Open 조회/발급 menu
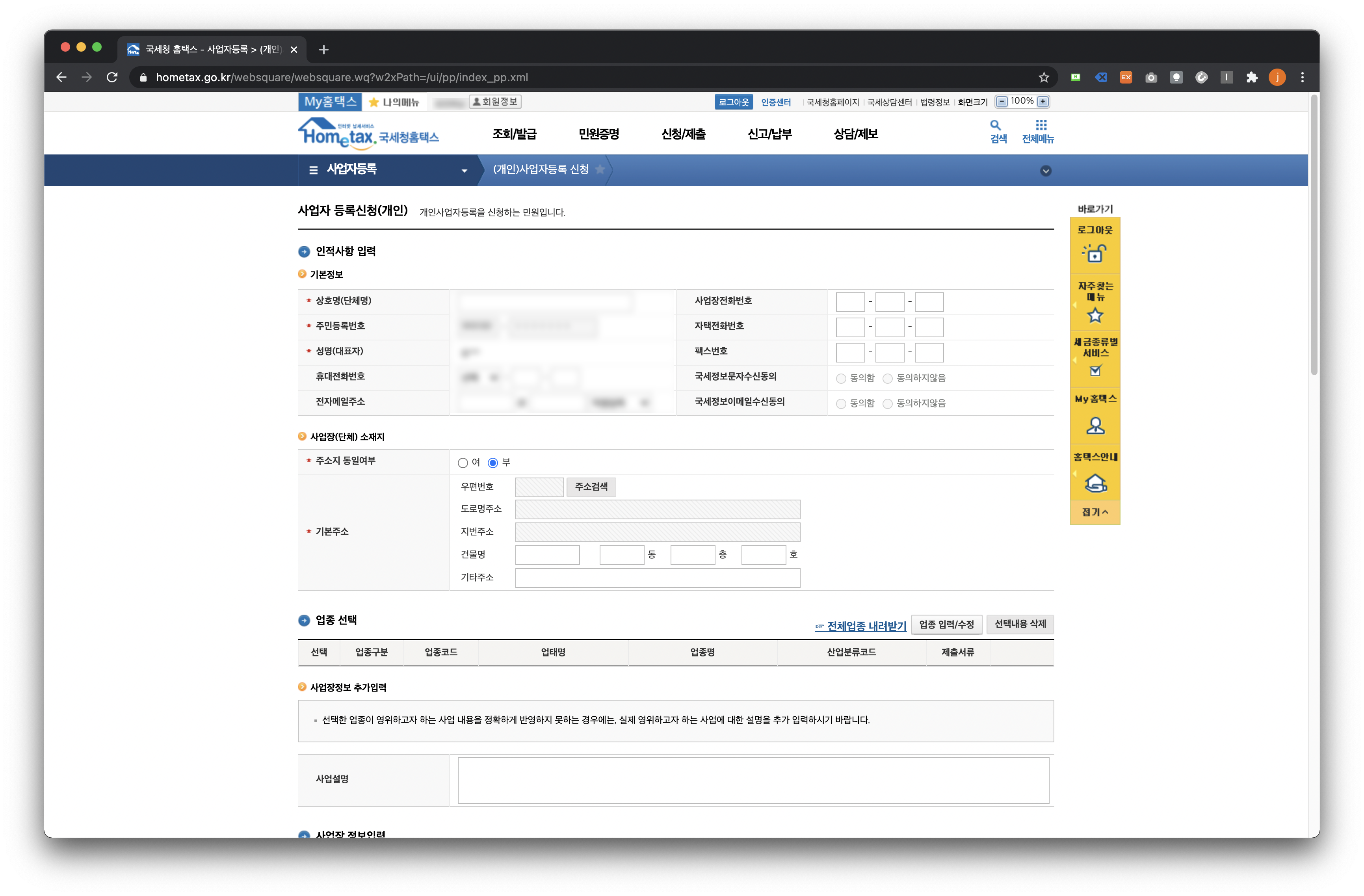The width and height of the screenshot is (1364, 896). point(514,134)
